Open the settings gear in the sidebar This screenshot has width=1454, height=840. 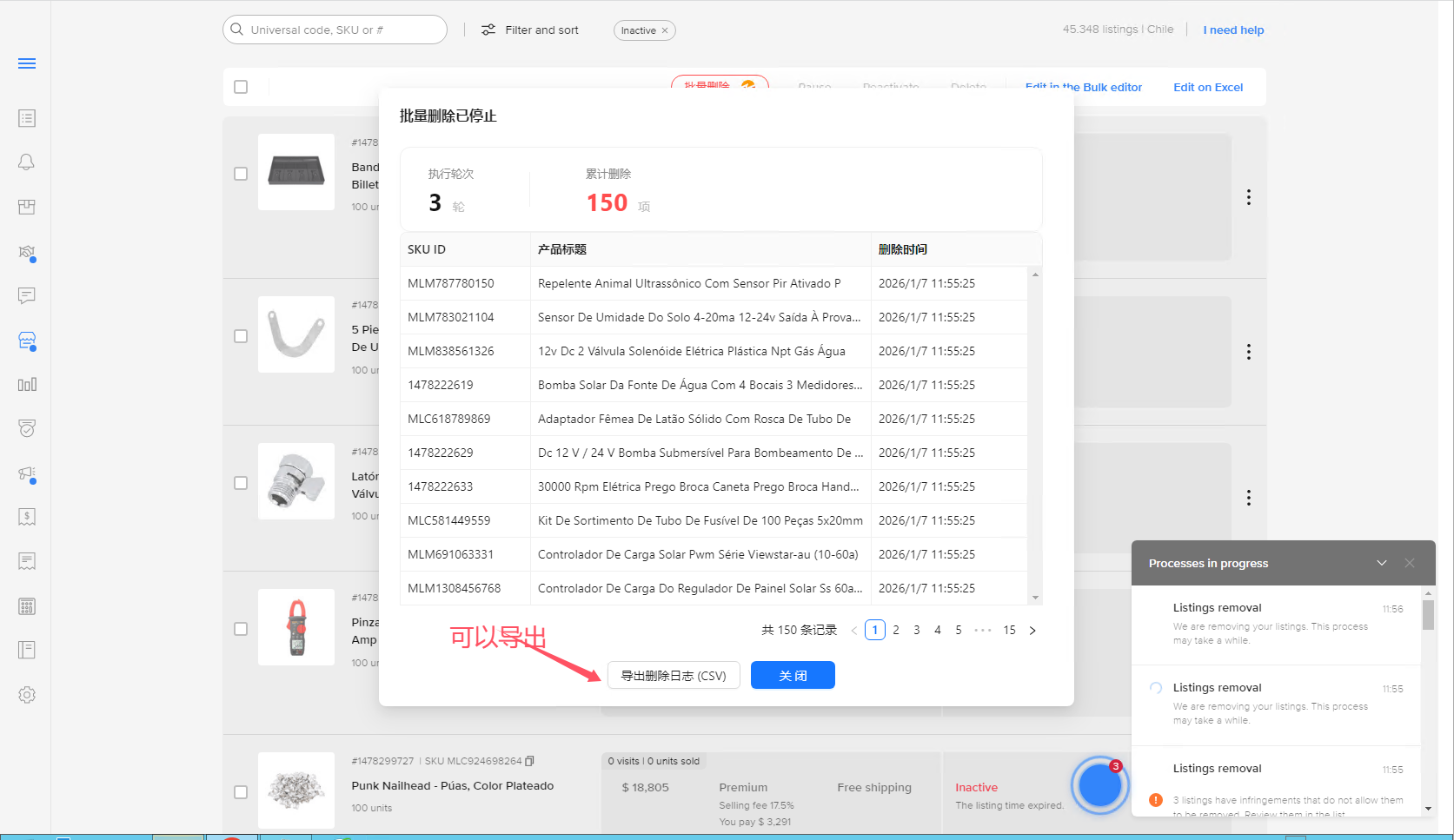click(27, 695)
